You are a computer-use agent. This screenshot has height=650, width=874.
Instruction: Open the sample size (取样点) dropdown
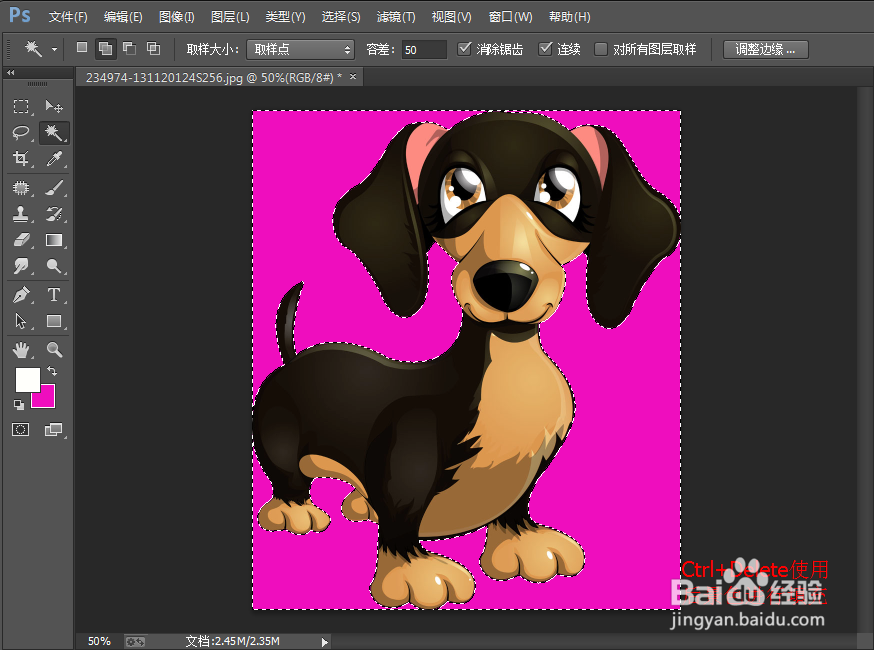pos(300,50)
